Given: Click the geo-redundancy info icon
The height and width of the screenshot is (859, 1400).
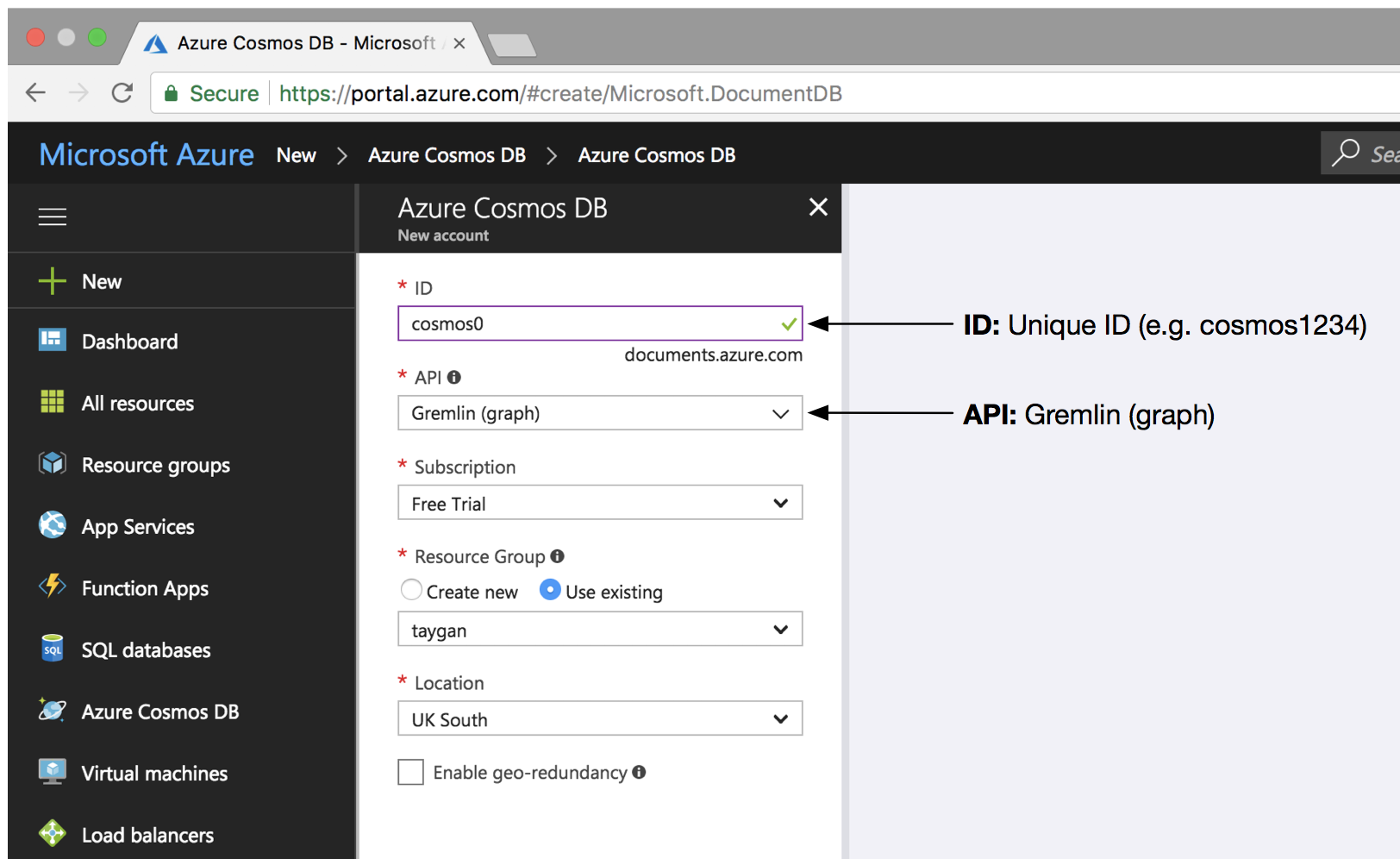Looking at the screenshot, I should [x=639, y=772].
